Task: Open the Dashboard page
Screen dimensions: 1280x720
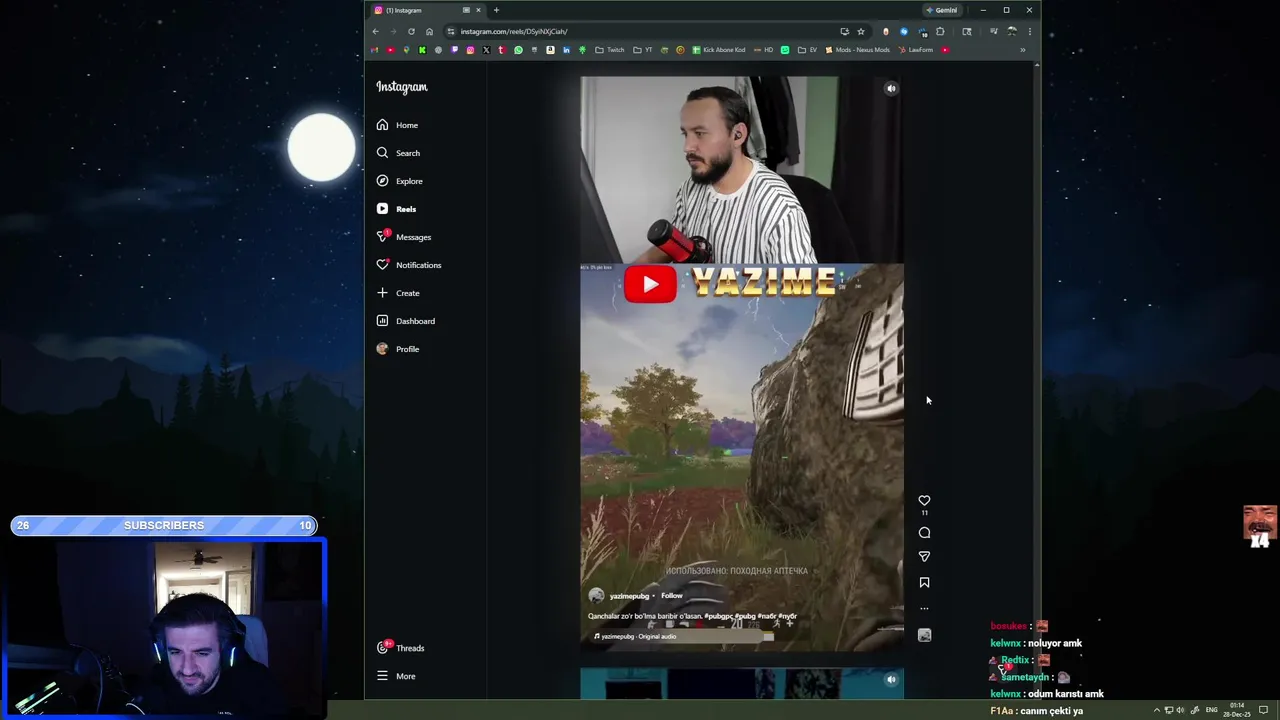Action: pos(405,321)
